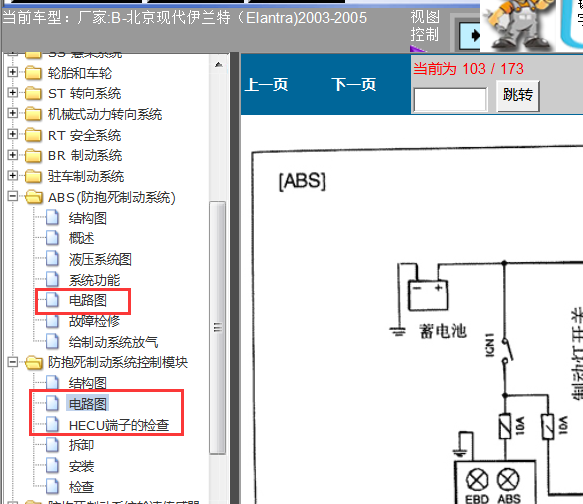This screenshot has width=583, height=504.
Task: Open the 给制动系统放气 page
Action: (x=113, y=342)
